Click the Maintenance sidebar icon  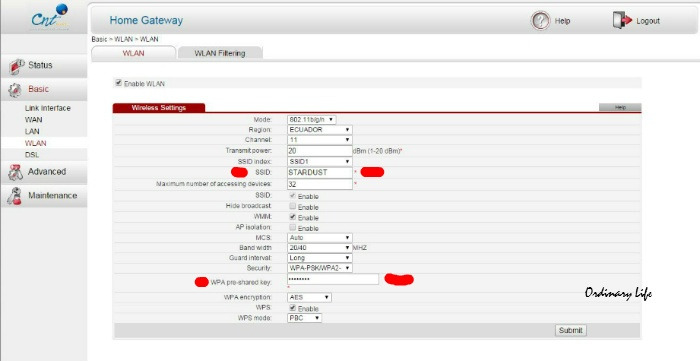16,196
